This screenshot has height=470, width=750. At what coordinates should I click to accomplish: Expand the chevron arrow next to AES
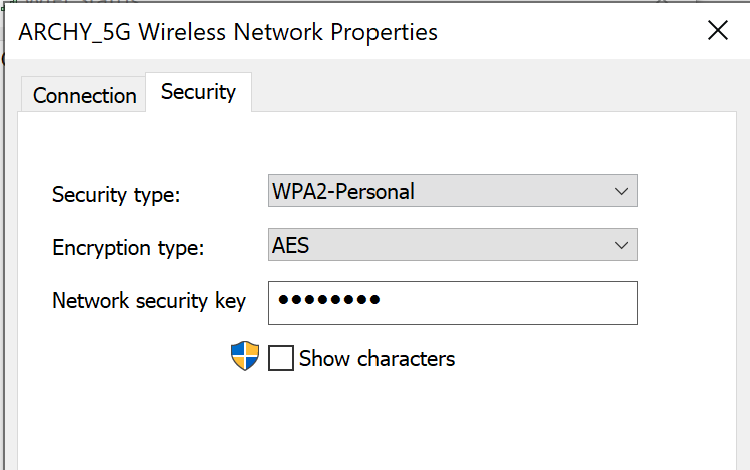621,245
